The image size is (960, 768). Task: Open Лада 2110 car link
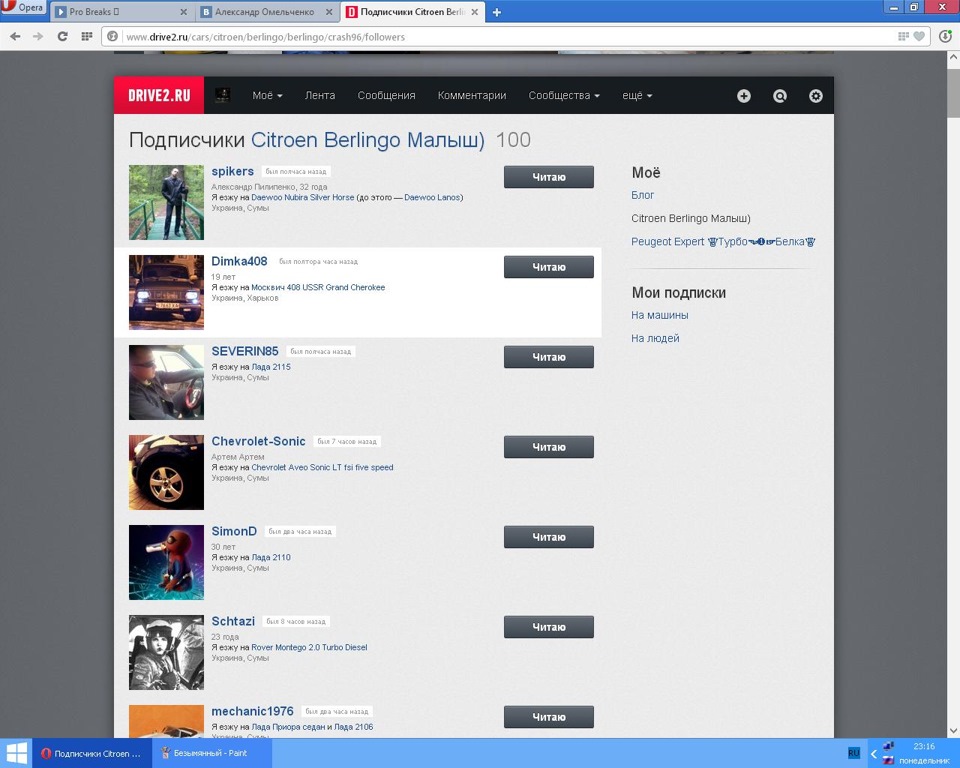(x=271, y=557)
